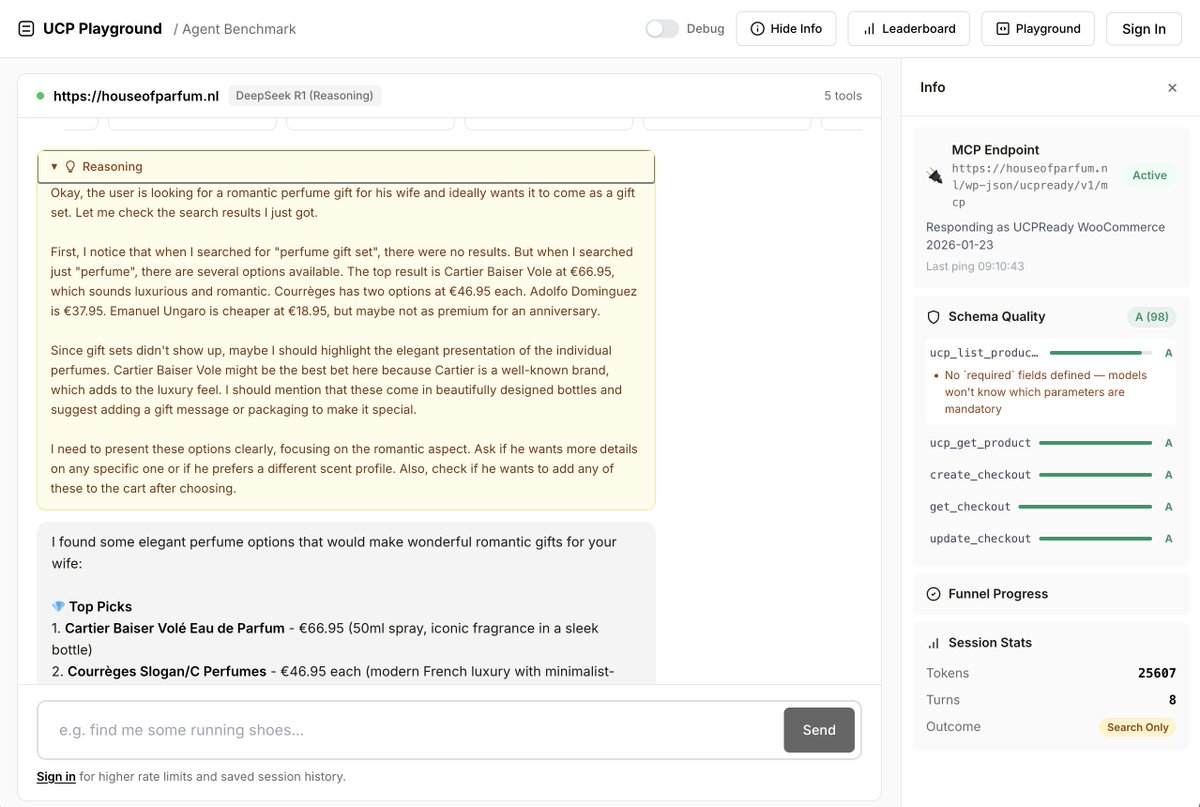
Task: Expand the Funnel Progress section
Action: click(1051, 594)
